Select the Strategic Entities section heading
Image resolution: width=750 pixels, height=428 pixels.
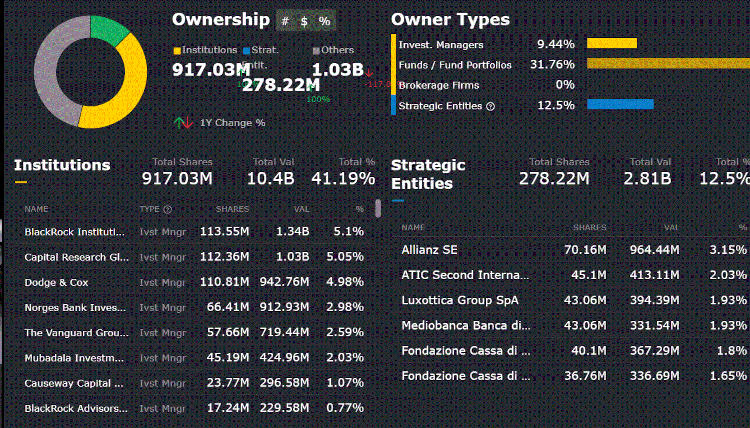coord(428,174)
